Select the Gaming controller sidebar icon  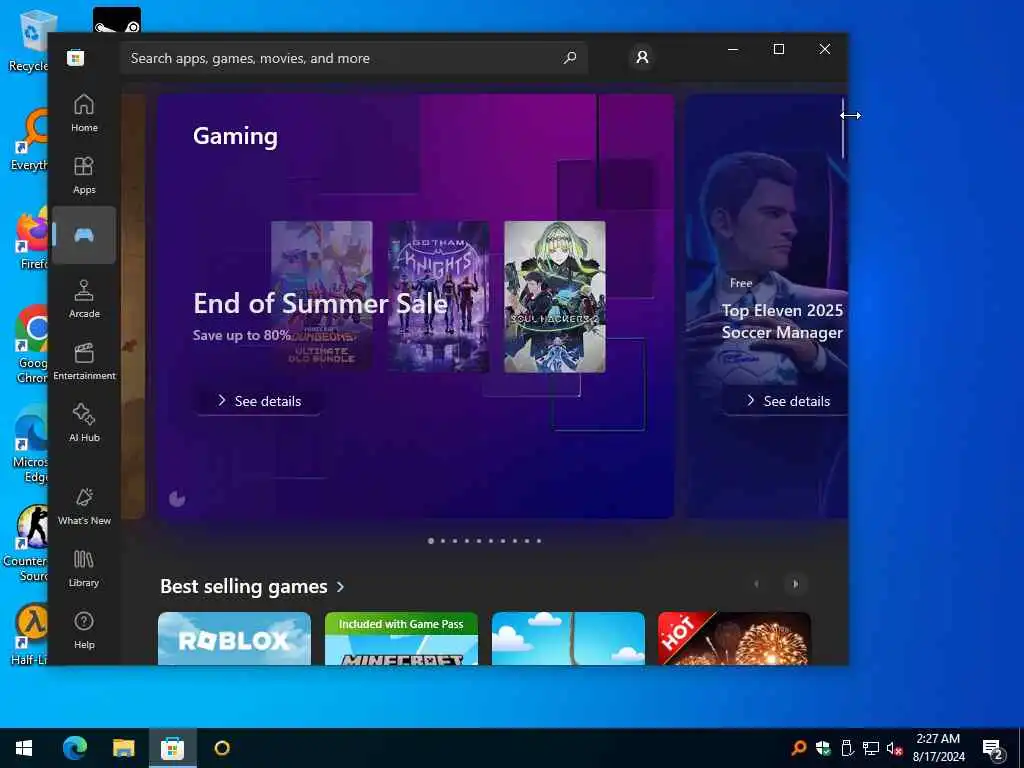pyautogui.click(x=84, y=235)
